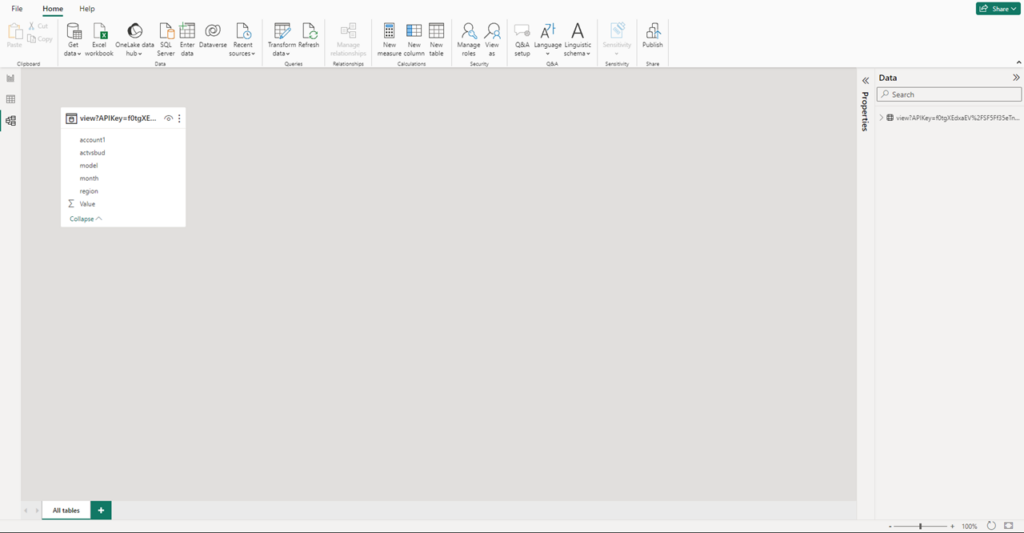Go to next layout tab arrow
Screen dimensions: 1024x533
(37, 511)
